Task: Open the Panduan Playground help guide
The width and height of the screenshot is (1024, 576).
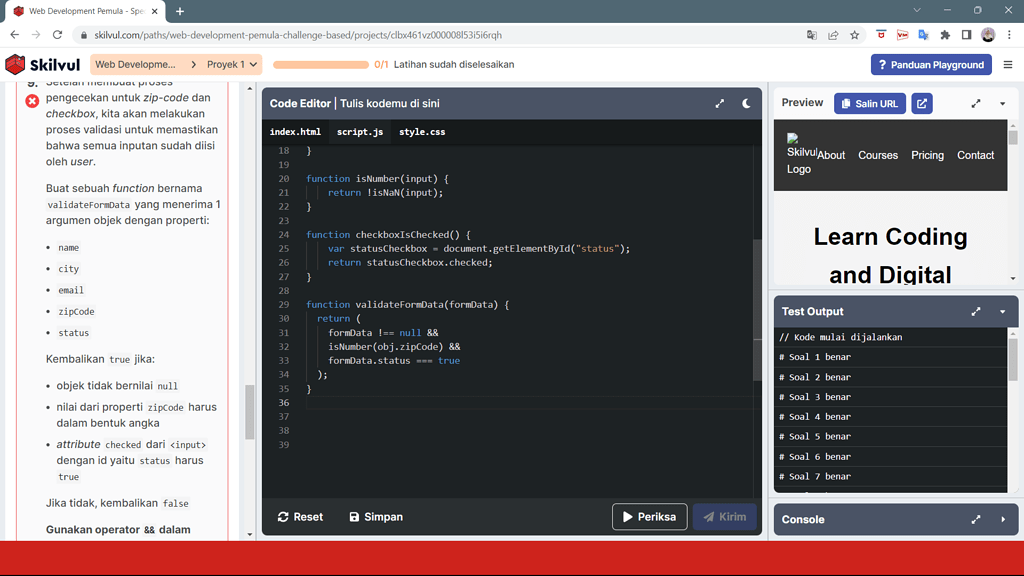Action: click(x=930, y=65)
